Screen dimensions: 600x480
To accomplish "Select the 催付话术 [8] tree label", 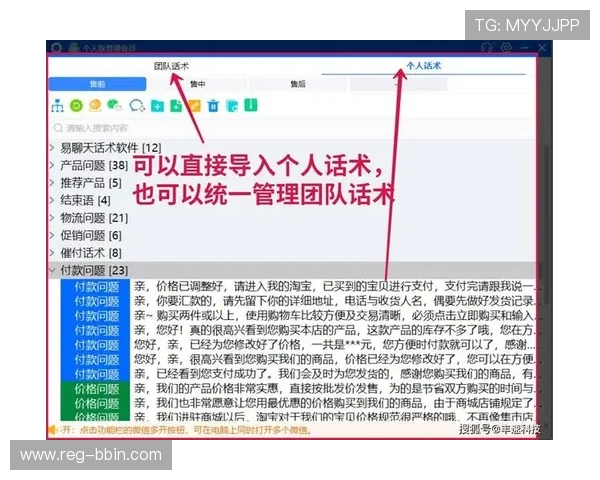I will [x=91, y=253].
